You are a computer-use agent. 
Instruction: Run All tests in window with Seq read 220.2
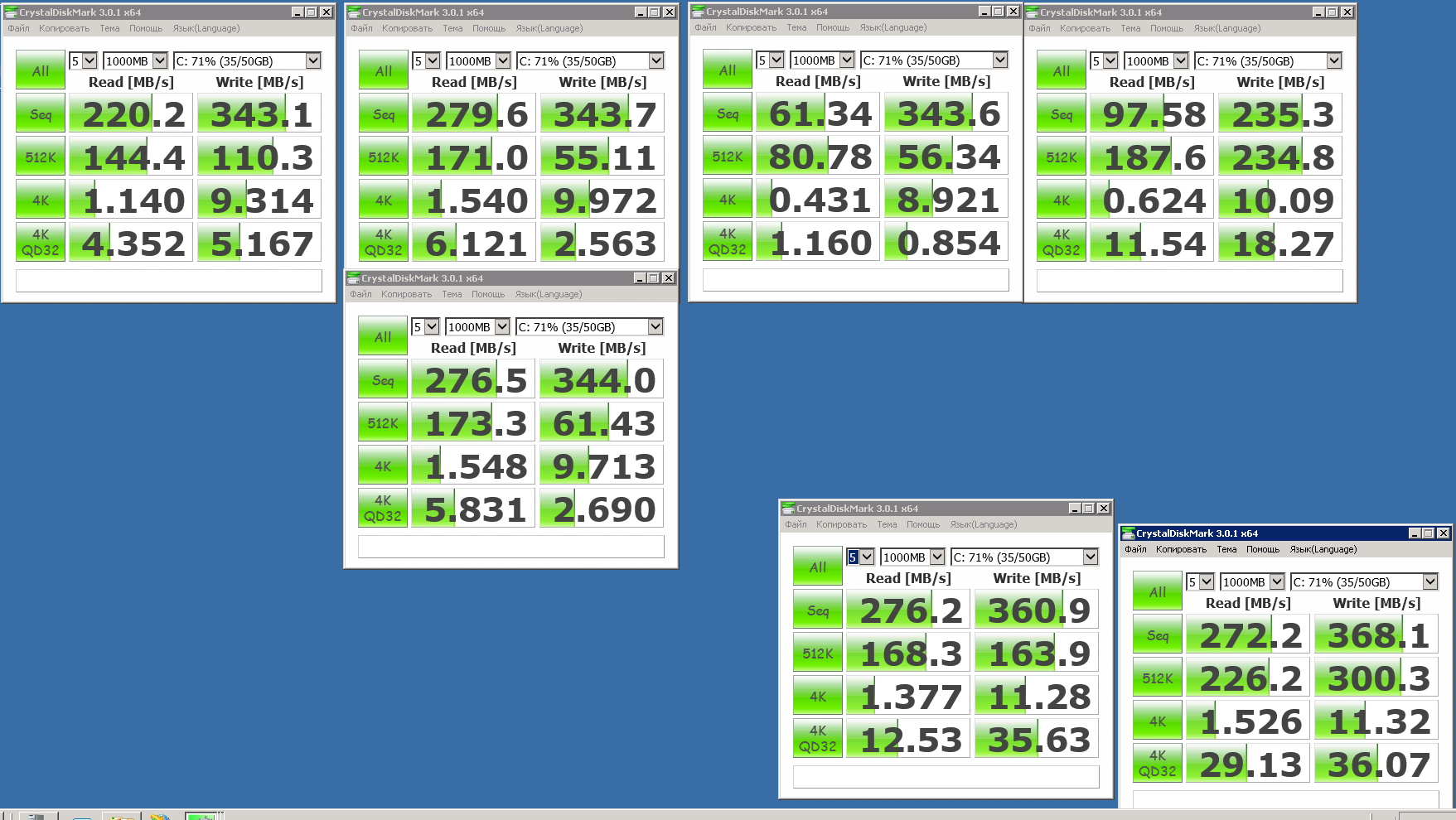[x=41, y=70]
